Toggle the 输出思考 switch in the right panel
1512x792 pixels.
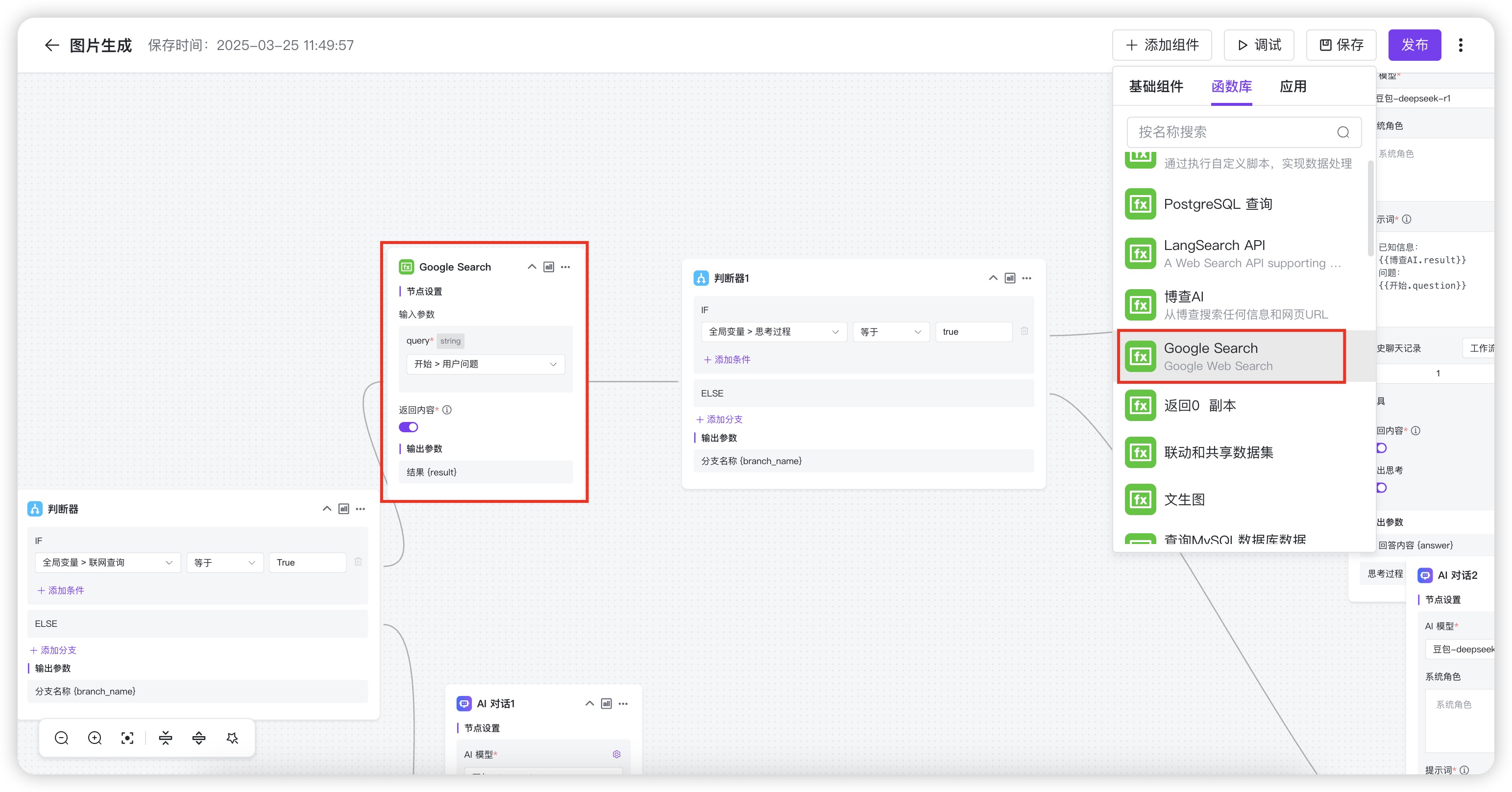(1382, 488)
